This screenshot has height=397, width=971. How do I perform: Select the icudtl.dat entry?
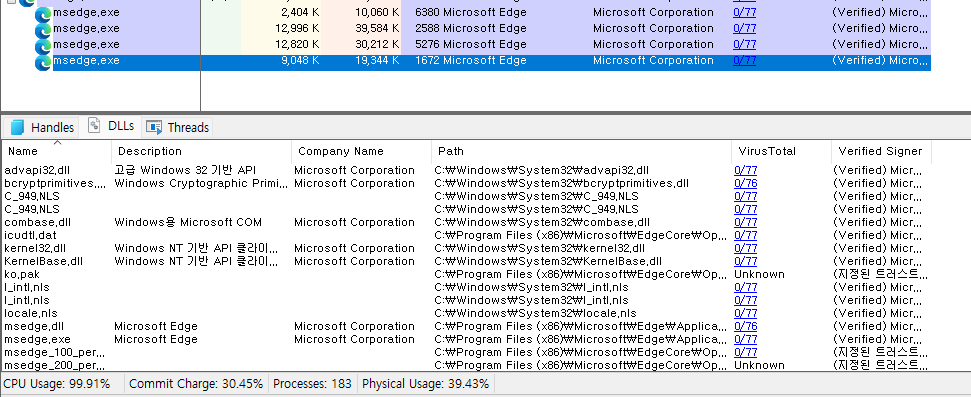click(30, 235)
